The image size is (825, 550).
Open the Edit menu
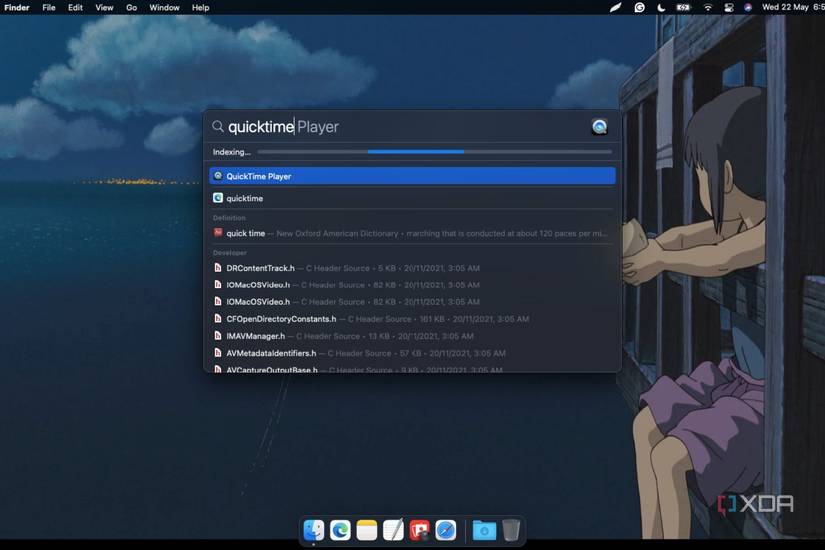tap(75, 7)
